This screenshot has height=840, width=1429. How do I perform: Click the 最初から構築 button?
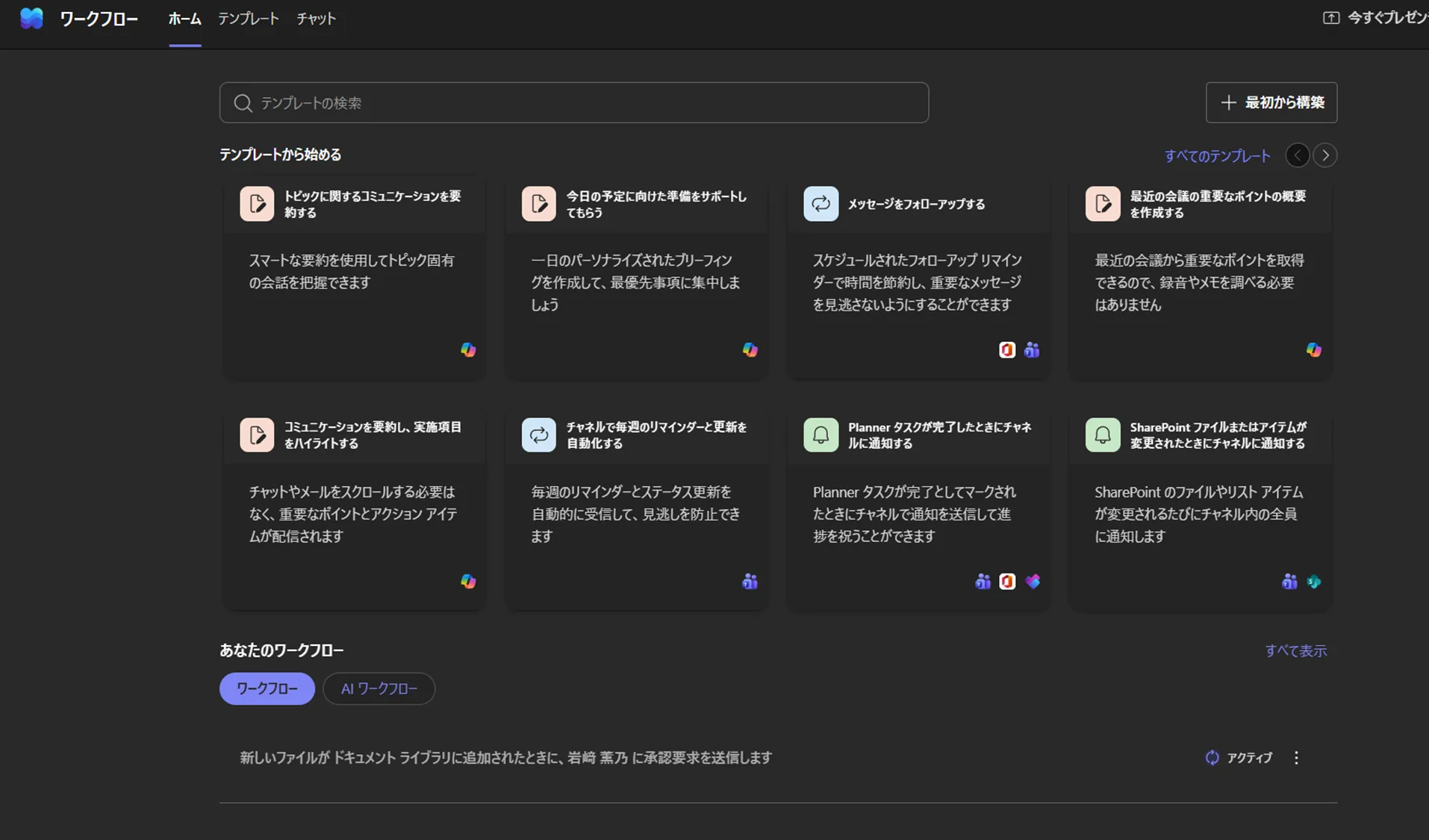tap(1270, 102)
